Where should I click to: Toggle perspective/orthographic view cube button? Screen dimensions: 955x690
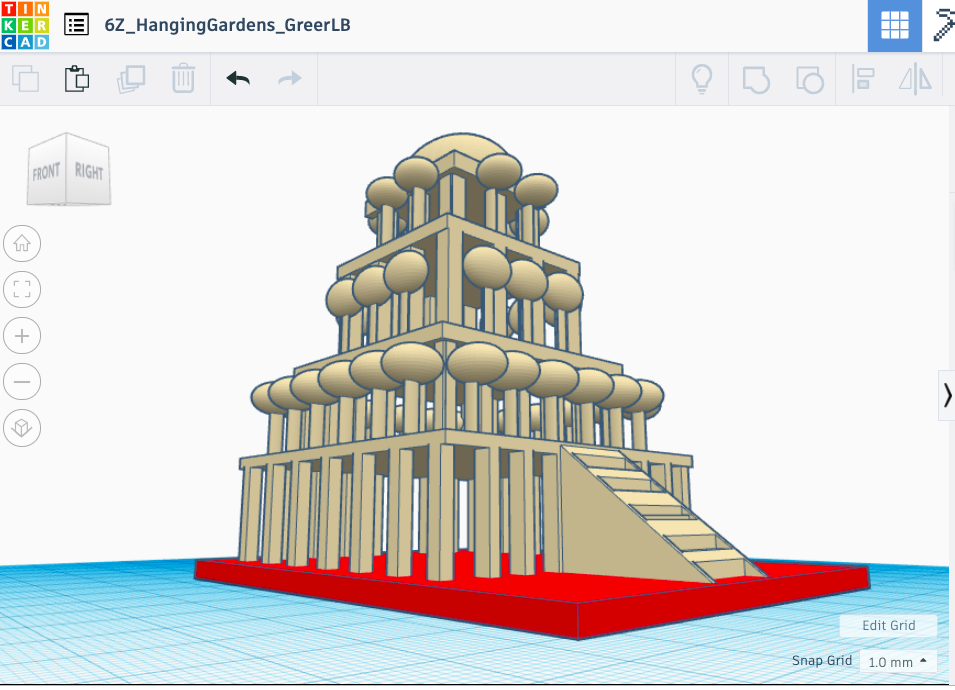(x=22, y=429)
